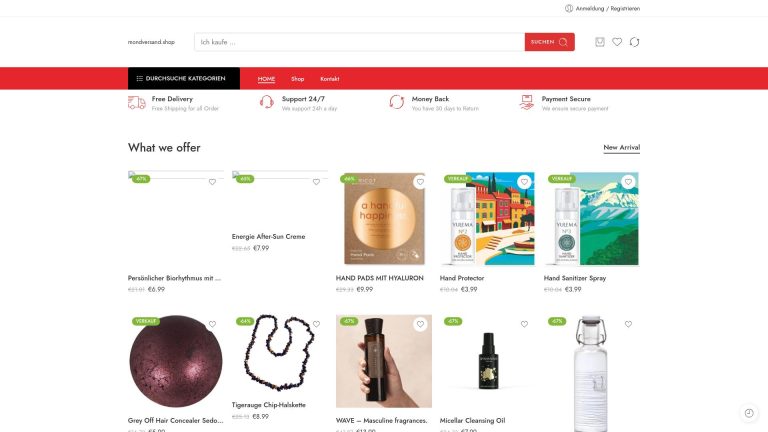Viewport: 768px width, 432px height.
Task: Click the compare refresh icon in header
Action: coord(634,42)
